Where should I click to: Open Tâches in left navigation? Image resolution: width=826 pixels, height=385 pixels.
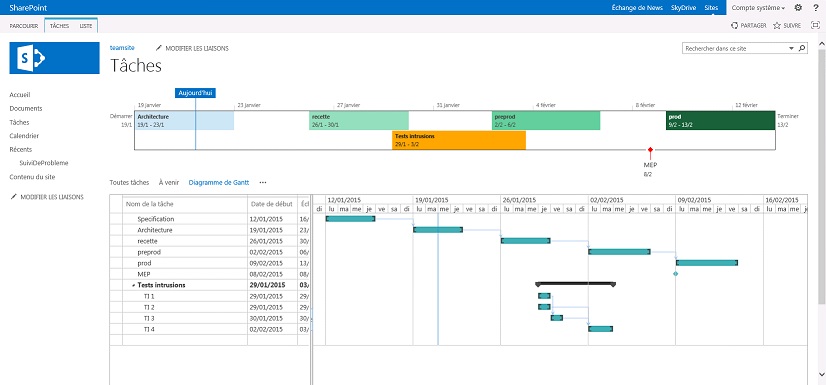click(19, 122)
